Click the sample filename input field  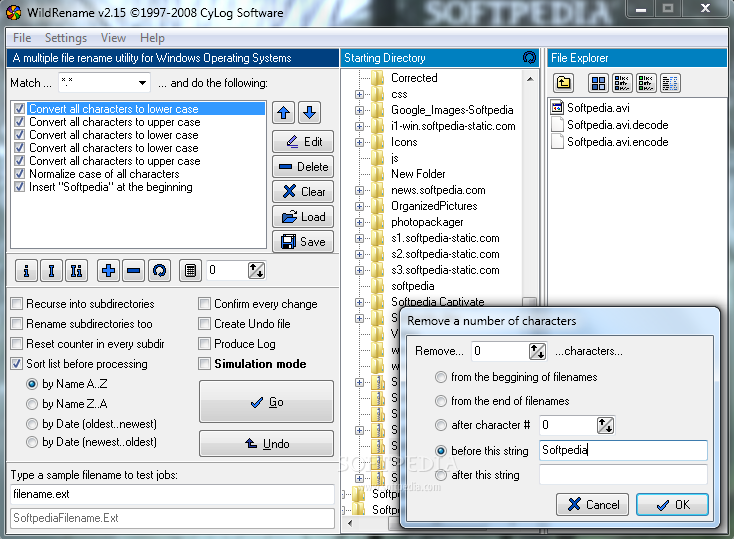pyautogui.click(x=172, y=494)
